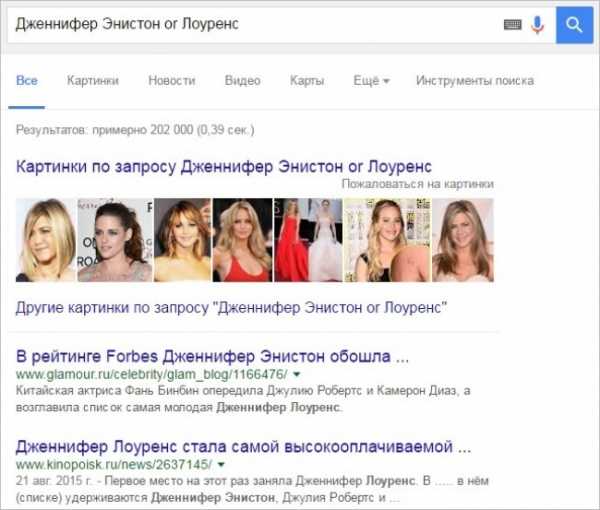Viewport: 600px width, 510px height.
Task: Open the Картинки по запросу heading link
Action: (224, 166)
